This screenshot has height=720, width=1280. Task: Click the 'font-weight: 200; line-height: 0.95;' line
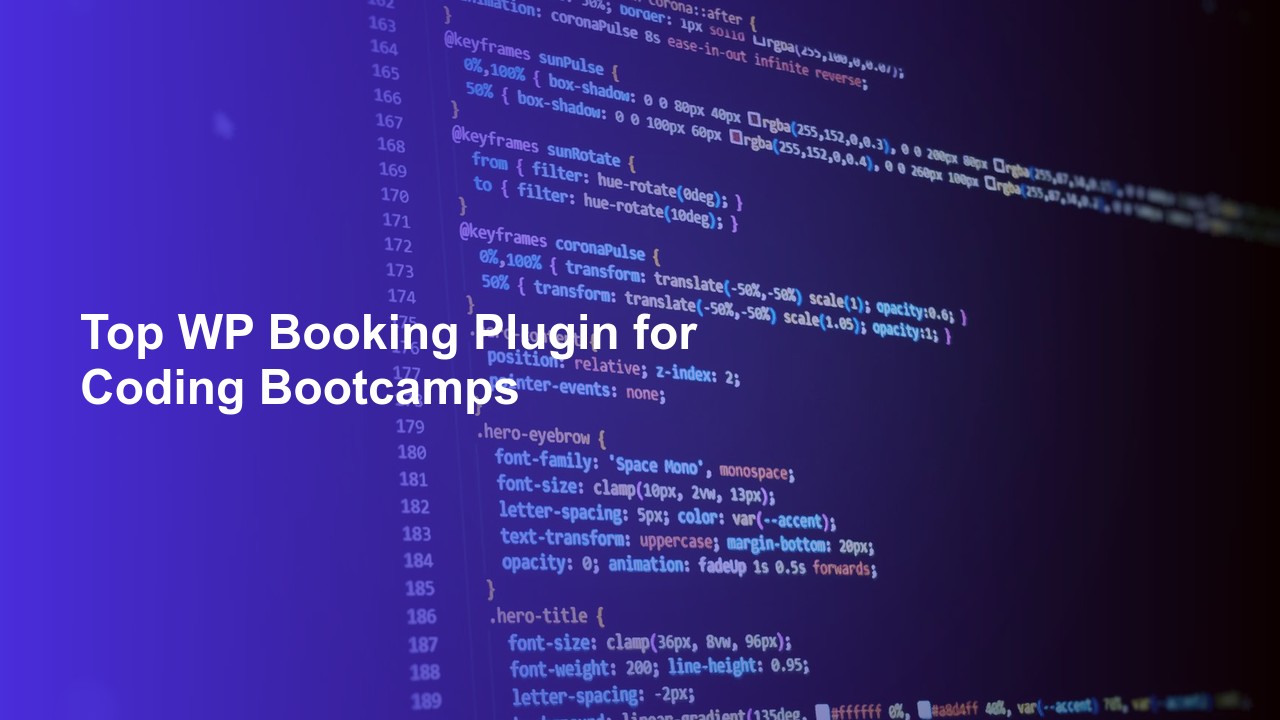659,667
